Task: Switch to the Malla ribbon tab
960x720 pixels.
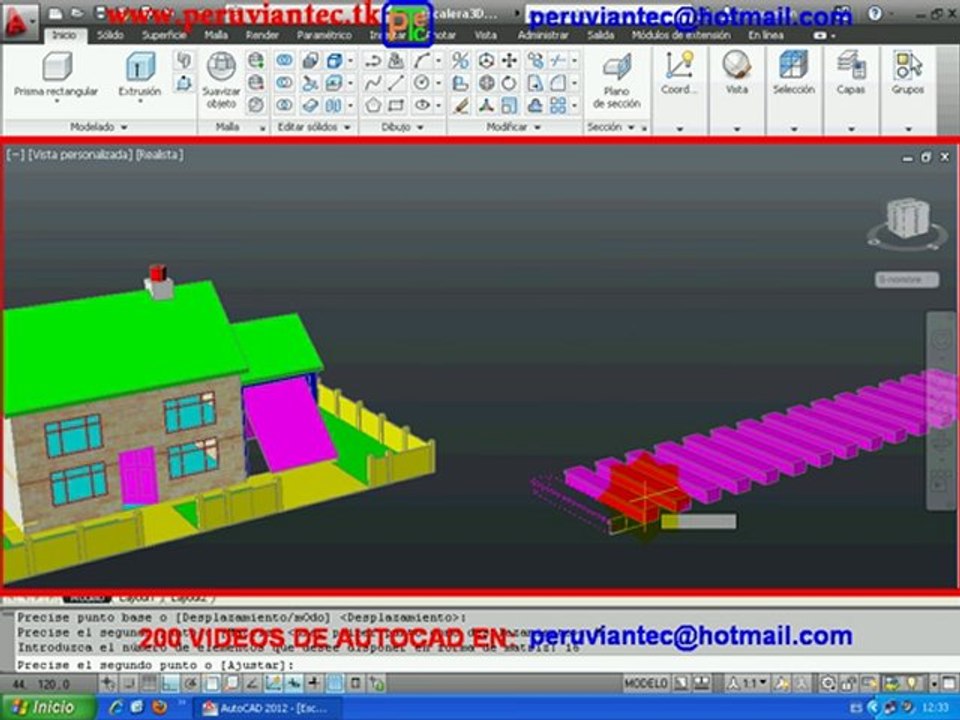Action: pyautogui.click(x=216, y=36)
